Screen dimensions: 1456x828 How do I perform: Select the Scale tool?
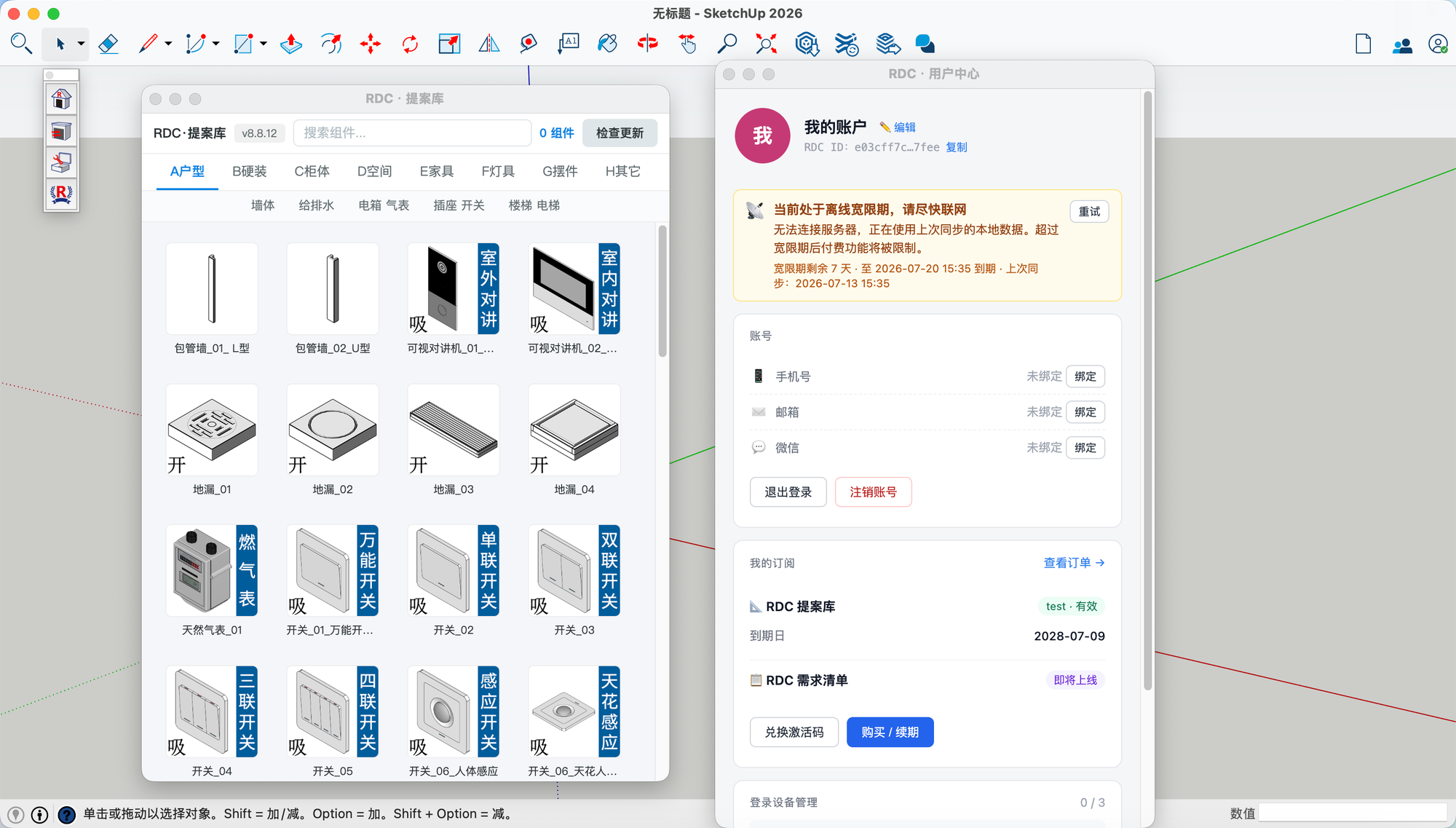tap(449, 44)
